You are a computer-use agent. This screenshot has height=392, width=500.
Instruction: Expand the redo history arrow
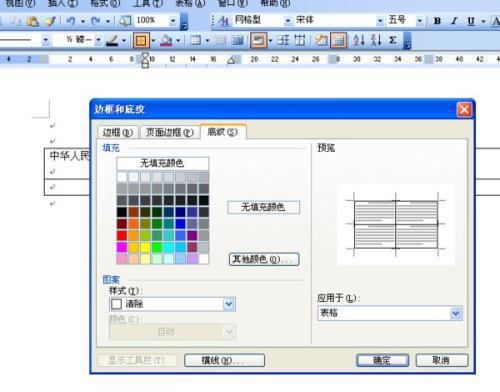pyautogui.click(x=108, y=22)
